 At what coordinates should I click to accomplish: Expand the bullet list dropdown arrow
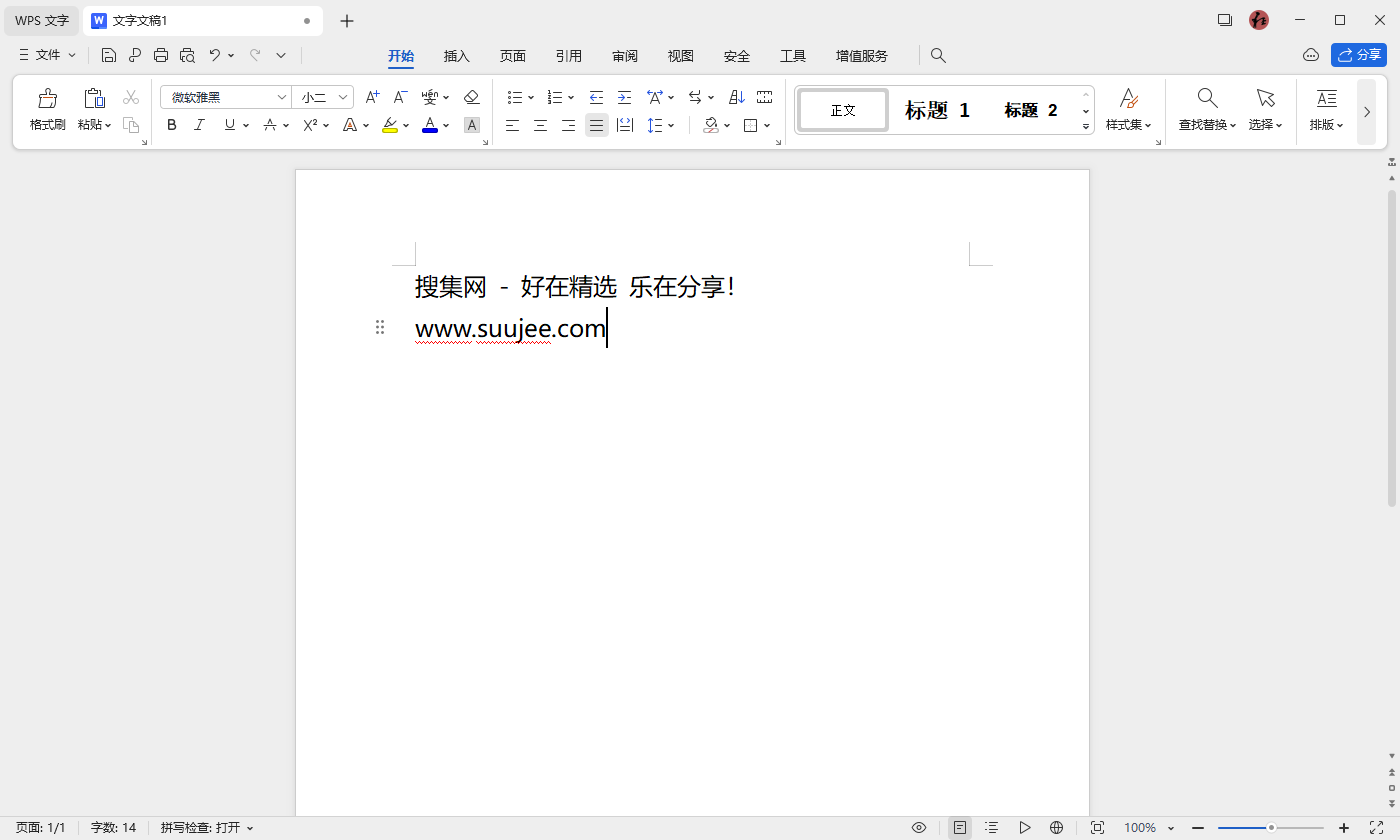(x=531, y=97)
